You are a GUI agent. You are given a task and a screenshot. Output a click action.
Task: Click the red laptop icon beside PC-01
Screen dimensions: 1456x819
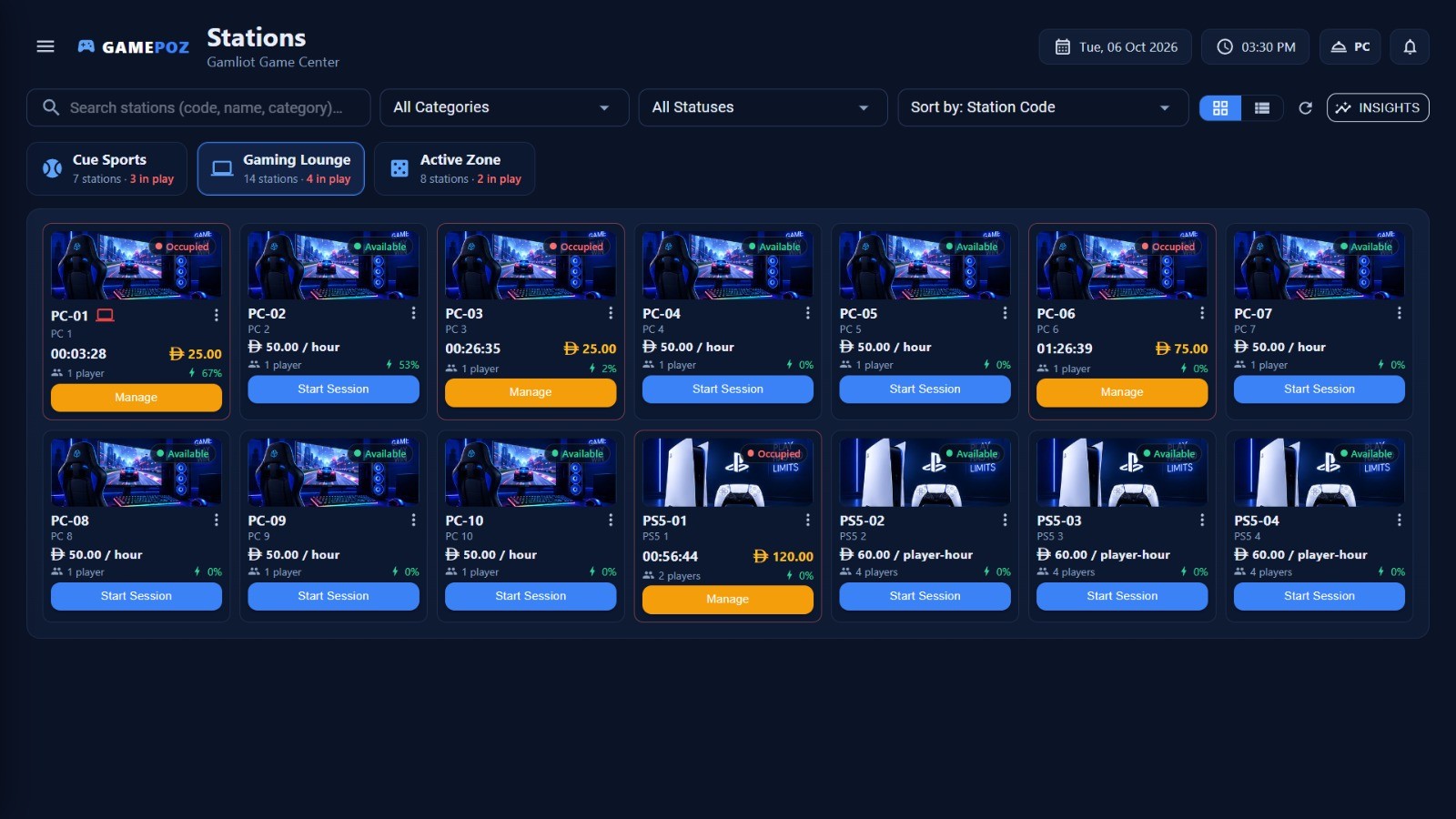pos(106,316)
